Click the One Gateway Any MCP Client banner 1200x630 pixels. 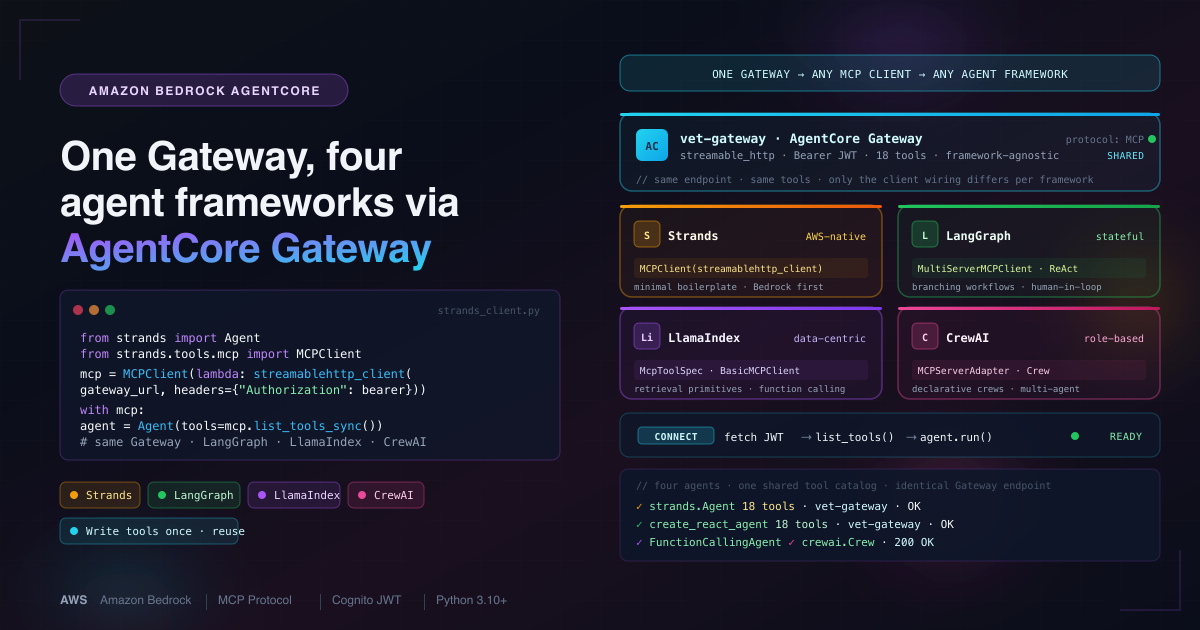tap(890, 74)
